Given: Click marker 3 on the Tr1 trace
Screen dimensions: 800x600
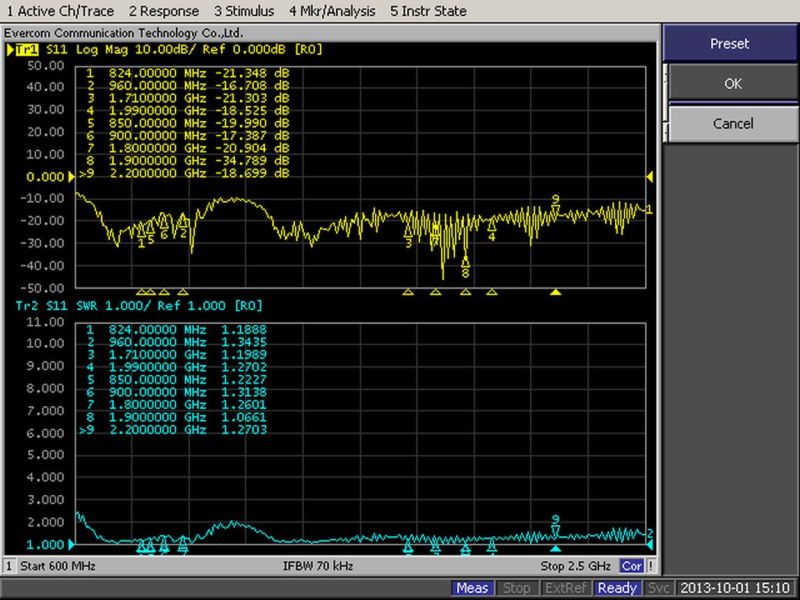Looking at the screenshot, I should 408,237.
